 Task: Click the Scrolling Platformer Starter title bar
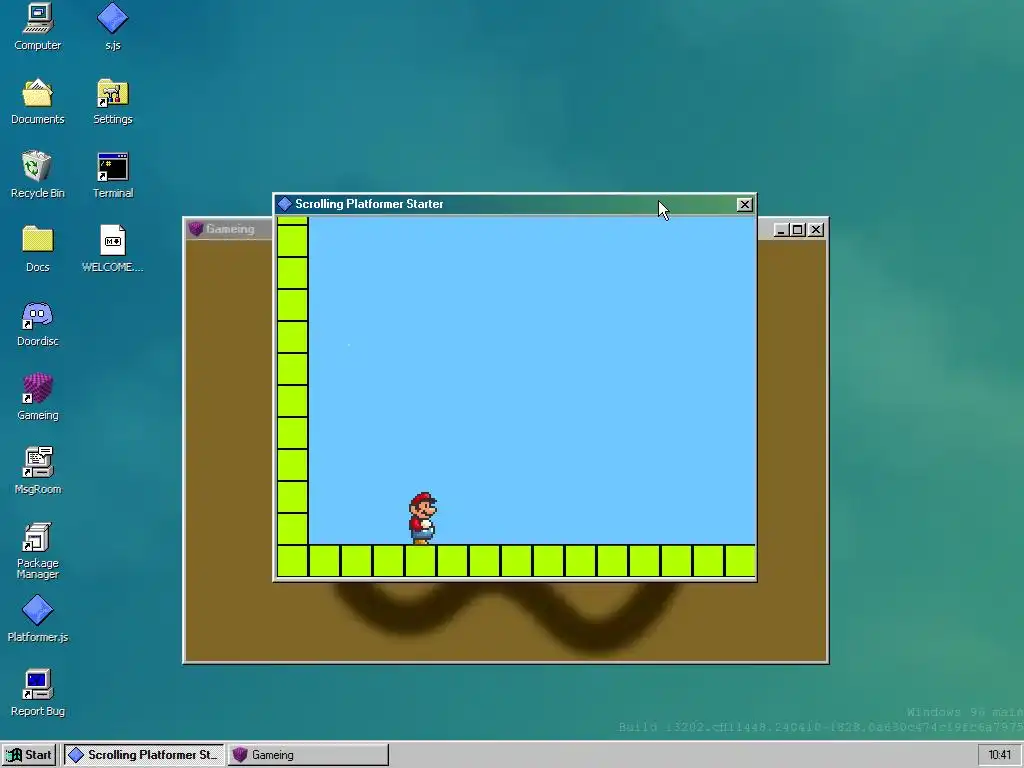[x=515, y=204]
